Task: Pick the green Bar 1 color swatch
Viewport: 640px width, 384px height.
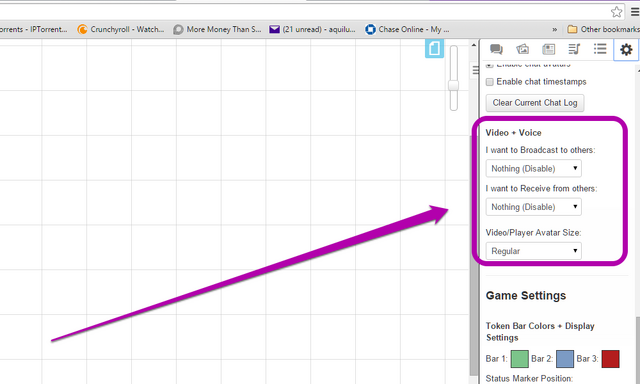Action: (520, 359)
